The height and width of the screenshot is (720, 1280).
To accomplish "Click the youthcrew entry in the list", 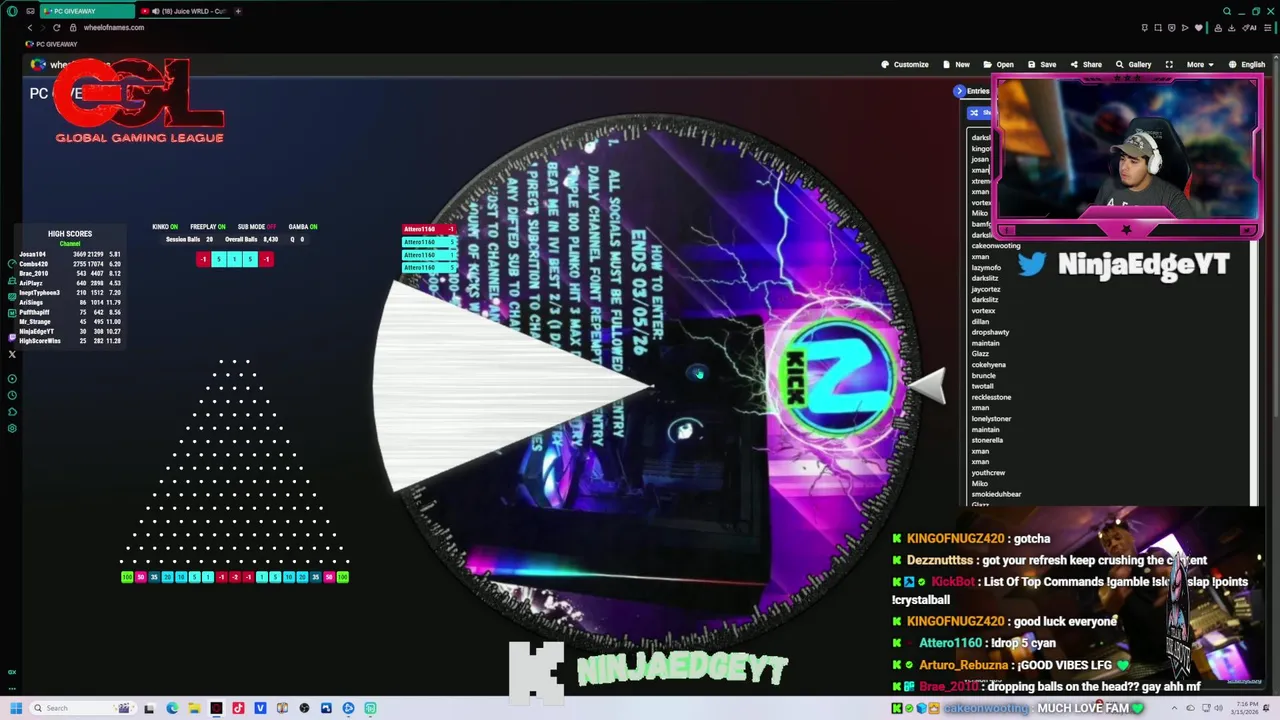I will point(989,473).
